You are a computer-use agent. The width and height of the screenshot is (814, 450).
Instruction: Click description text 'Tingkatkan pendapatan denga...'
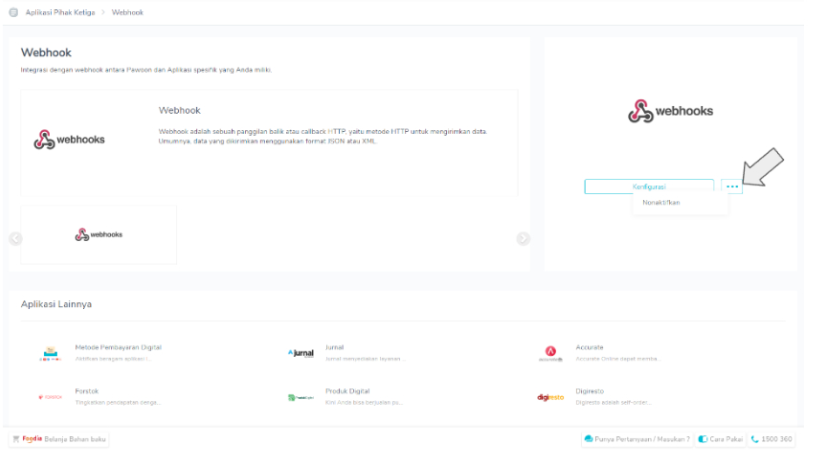pyautogui.click(x=118, y=402)
